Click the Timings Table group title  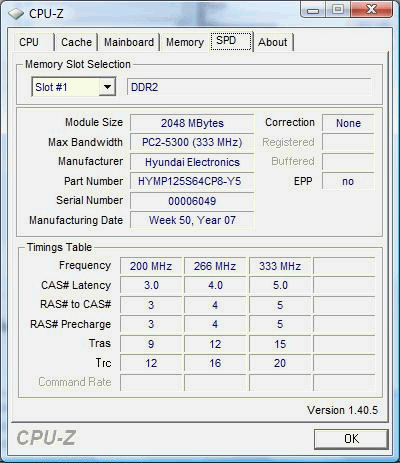(59, 247)
